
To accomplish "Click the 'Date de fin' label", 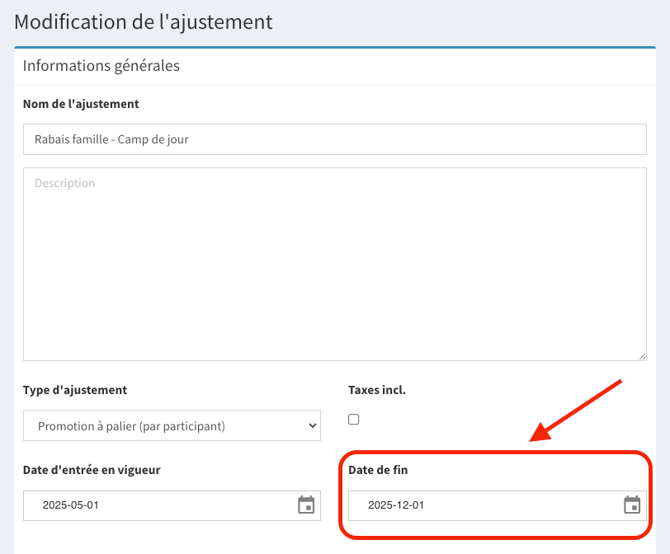I will pos(378,469).
